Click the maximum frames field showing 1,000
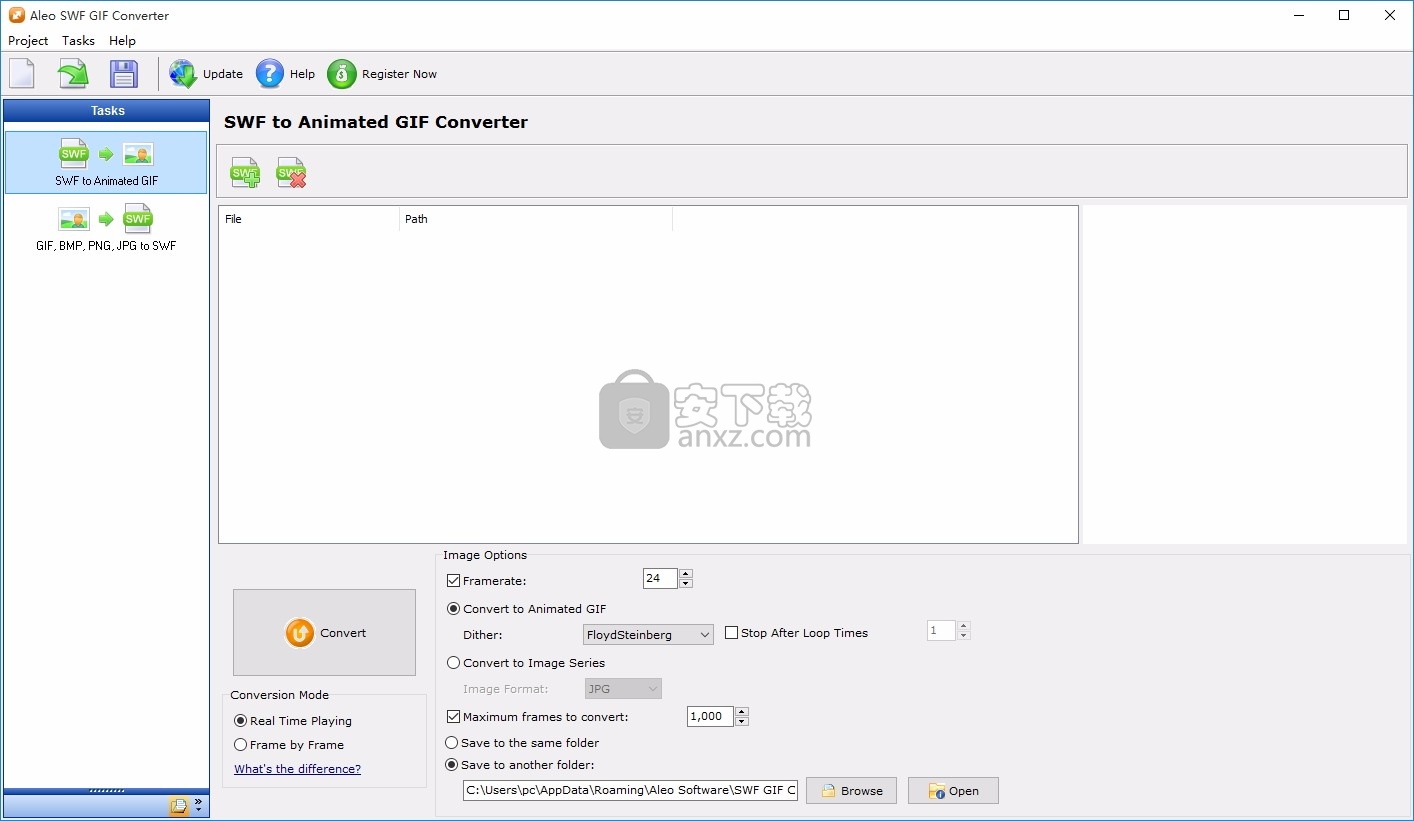The width and height of the screenshot is (1414, 821). pyautogui.click(x=710, y=716)
